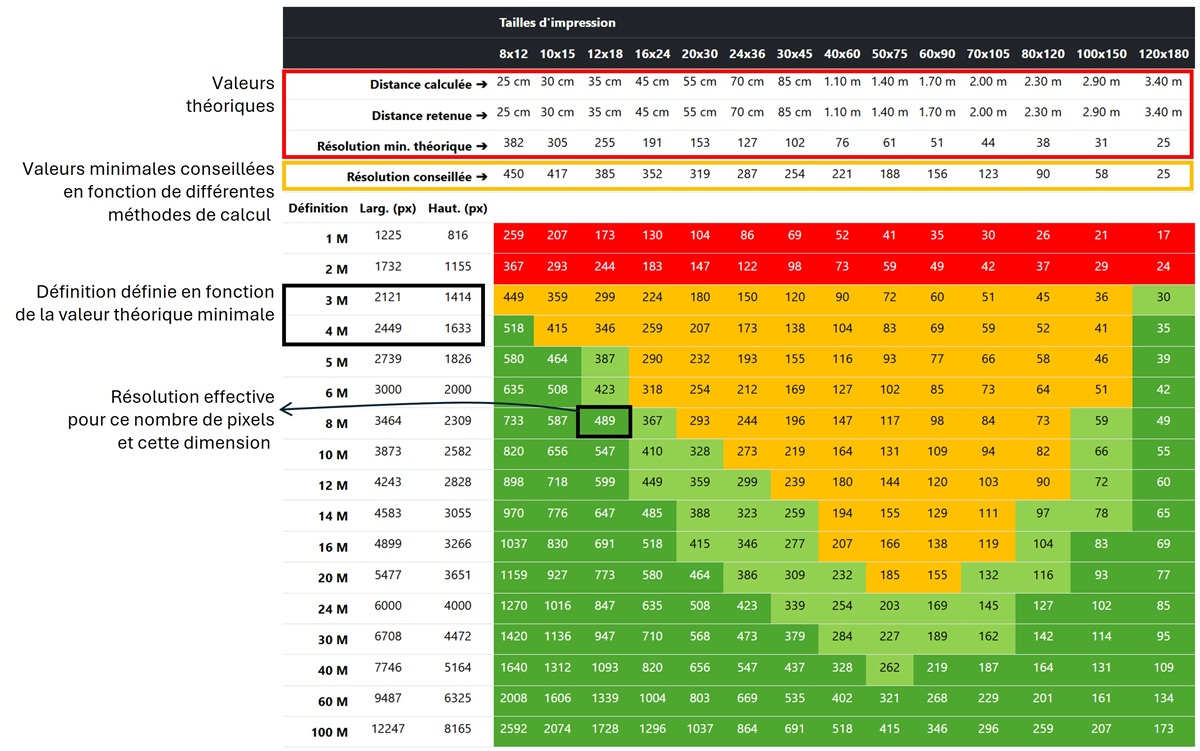Click the recommended resolution value 450
The image size is (1200, 751).
click(513, 175)
